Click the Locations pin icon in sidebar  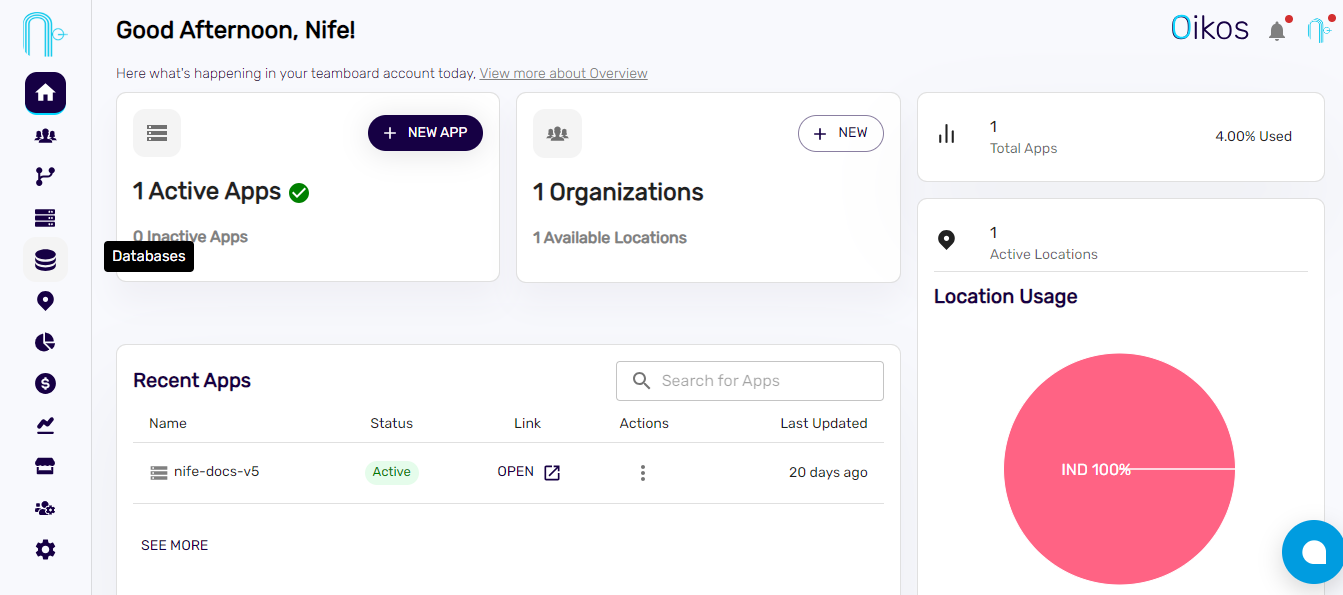click(45, 301)
